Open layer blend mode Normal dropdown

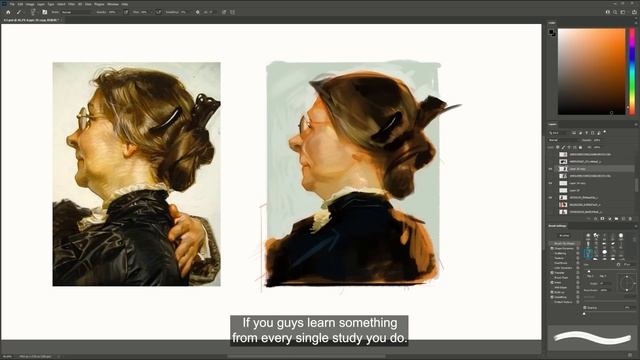[564, 140]
